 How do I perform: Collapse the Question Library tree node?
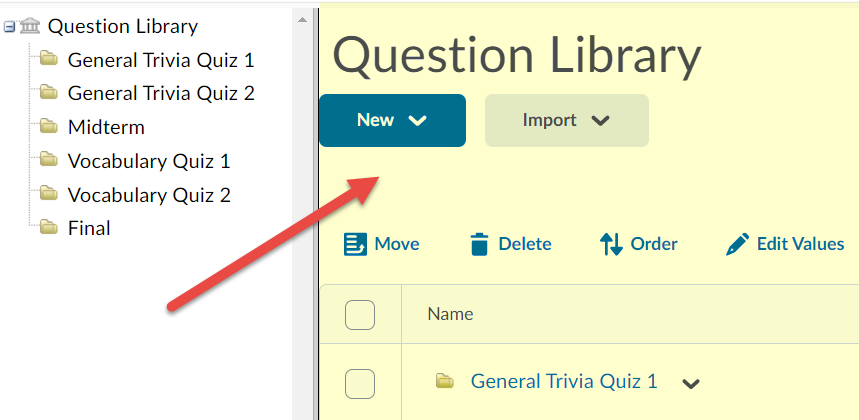point(9,27)
